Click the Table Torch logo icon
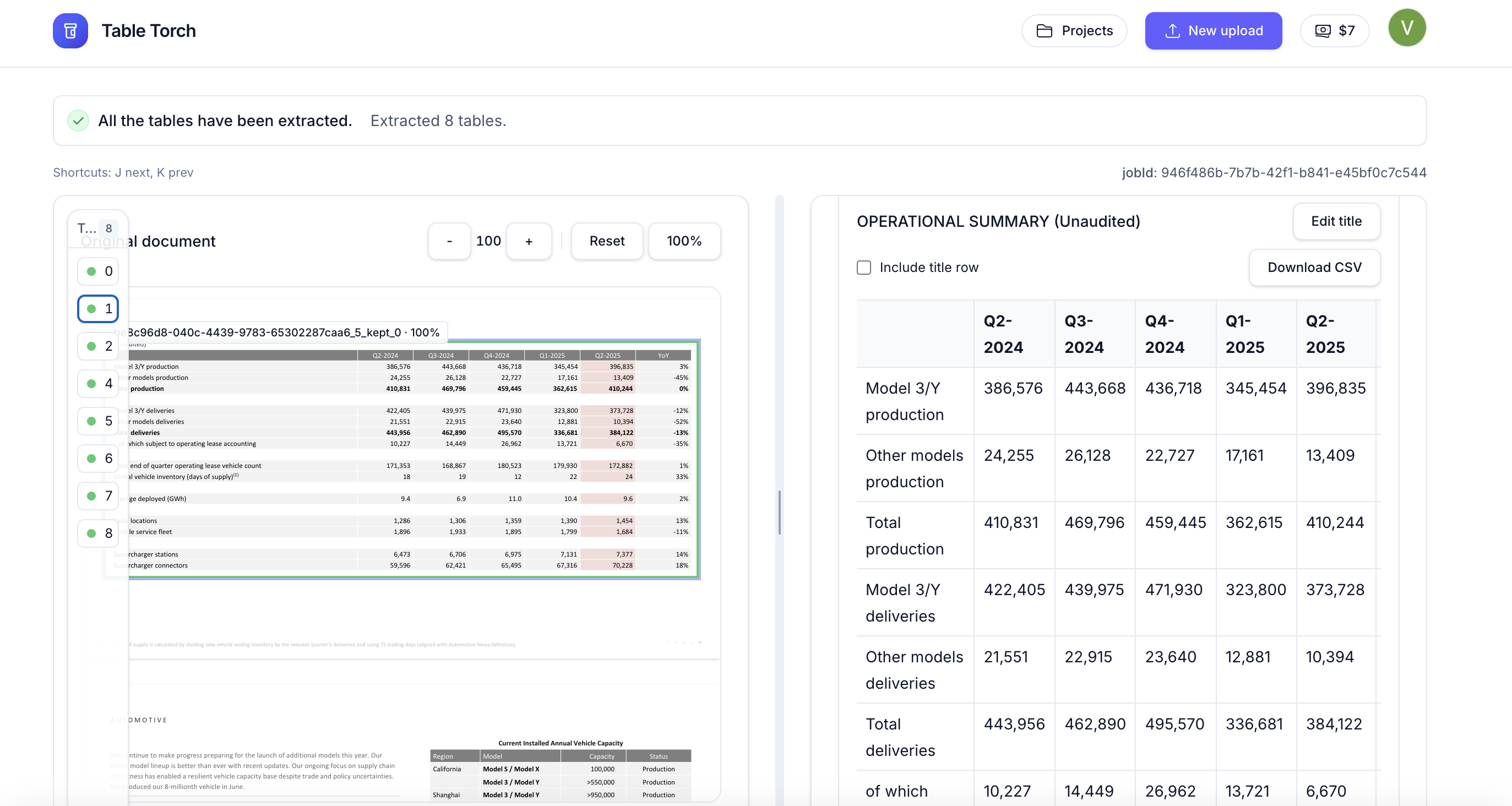1512x806 pixels. click(70, 30)
